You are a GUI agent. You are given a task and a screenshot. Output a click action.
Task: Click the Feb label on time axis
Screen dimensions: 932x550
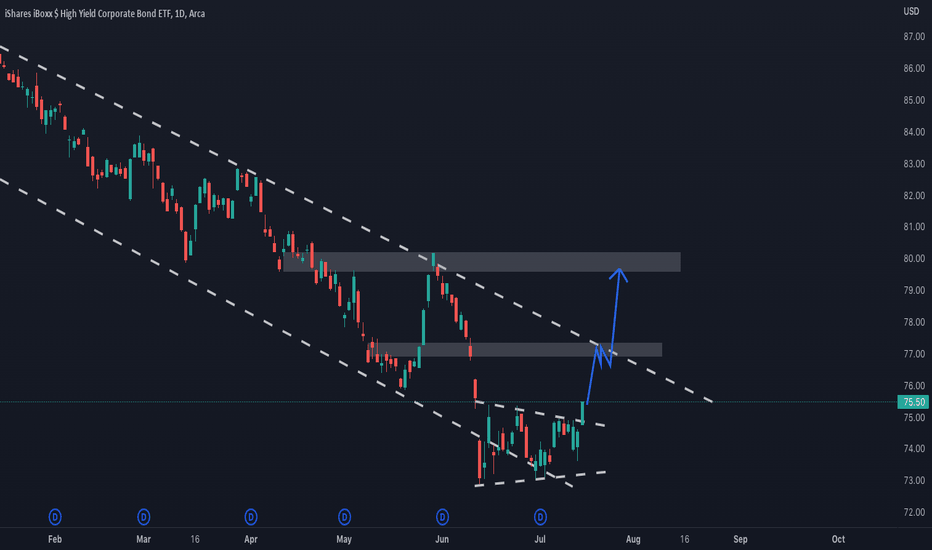[55, 539]
